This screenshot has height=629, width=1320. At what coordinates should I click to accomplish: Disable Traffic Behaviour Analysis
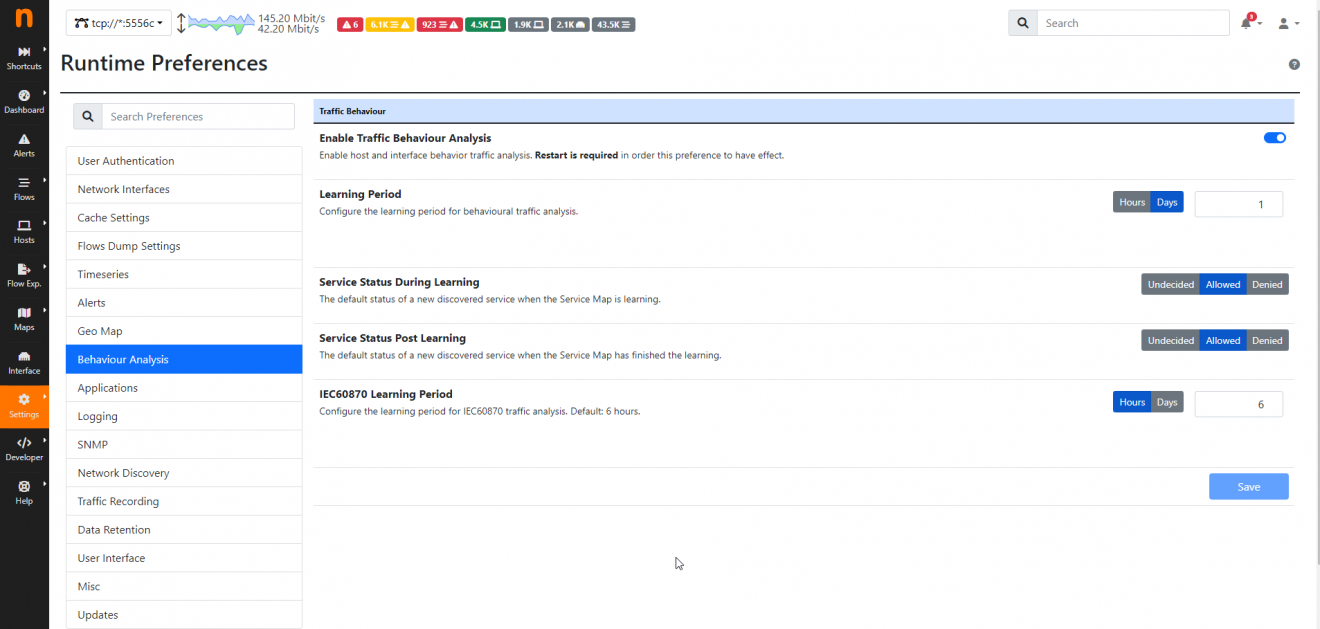coord(1274,137)
